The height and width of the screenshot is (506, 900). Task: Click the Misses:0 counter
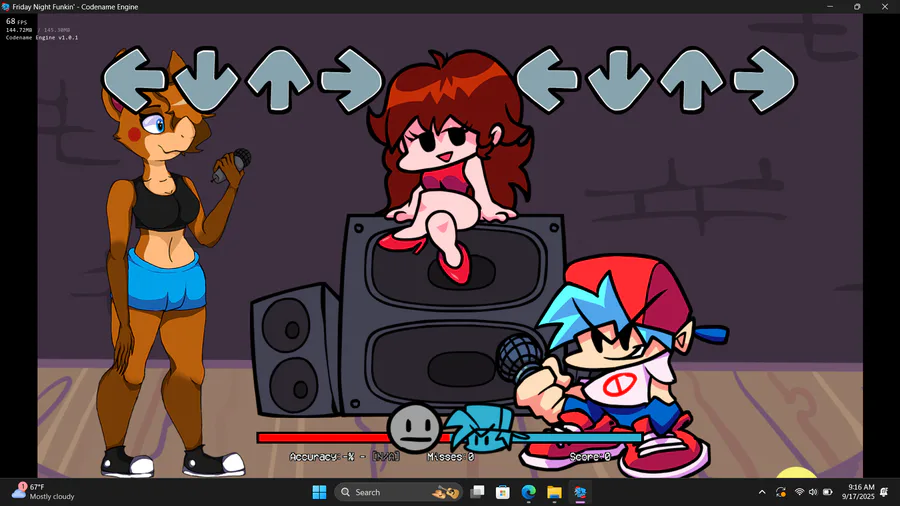[451, 457]
